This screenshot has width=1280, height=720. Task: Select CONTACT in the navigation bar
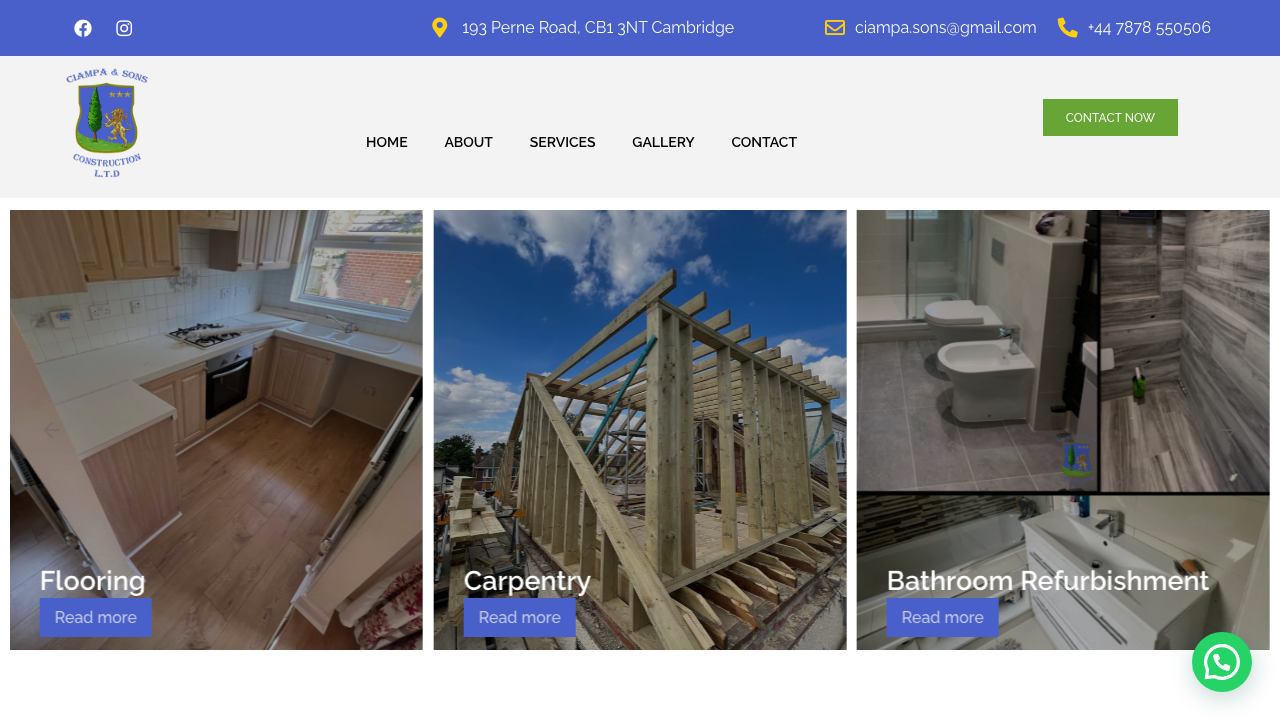click(x=763, y=142)
